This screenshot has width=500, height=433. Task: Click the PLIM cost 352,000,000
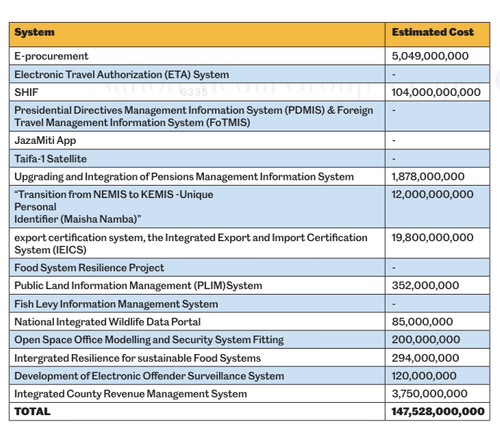[x=425, y=285]
